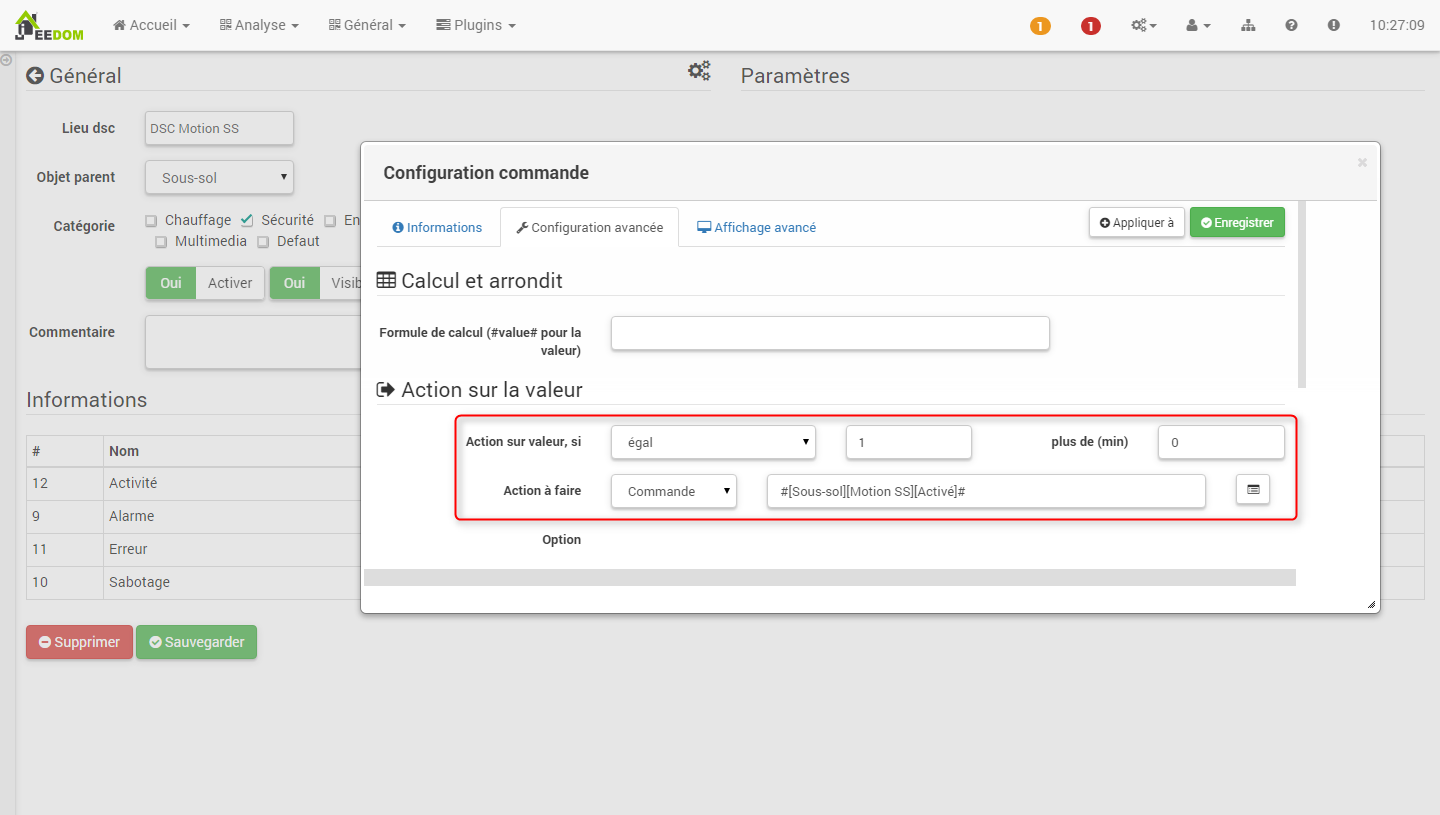The width and height of the screenshot is (1440, 815).
Task: Switch to the Affichage avancé tab
Action: (x=756, y=227)
